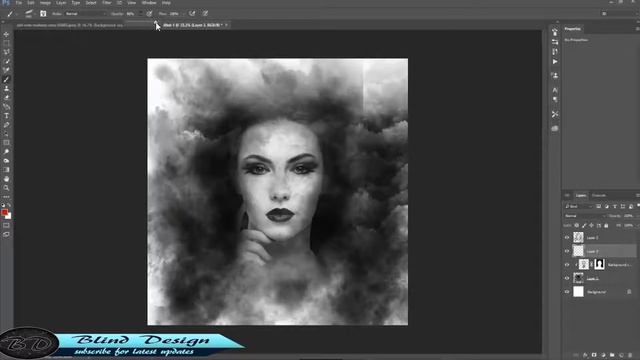Open the Edit Toolbar three-dots button
The width and height of the screenshot is (640, 360).
pyautogui.click(x=6, y=197)
